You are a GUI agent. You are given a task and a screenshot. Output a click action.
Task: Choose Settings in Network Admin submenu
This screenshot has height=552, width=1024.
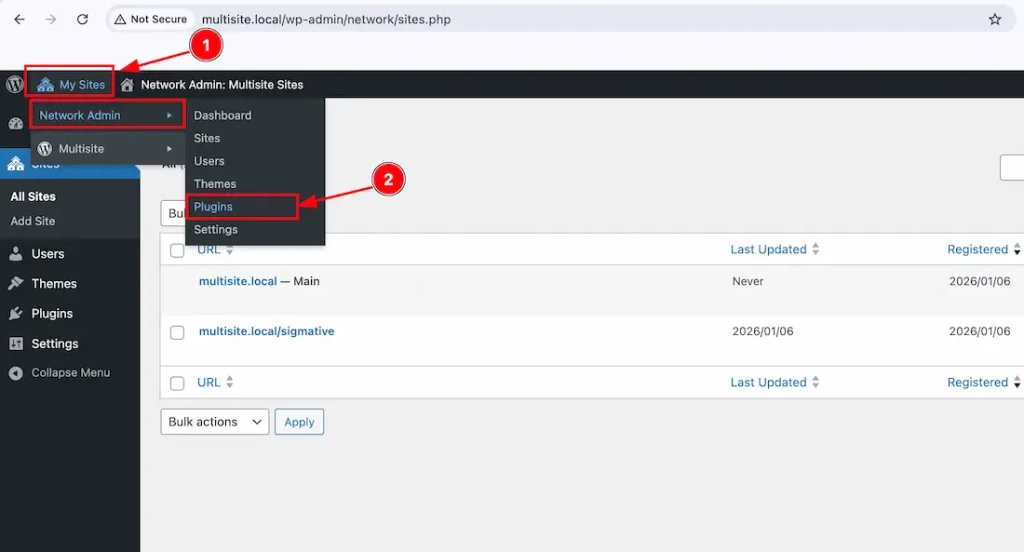click(216, 230)
